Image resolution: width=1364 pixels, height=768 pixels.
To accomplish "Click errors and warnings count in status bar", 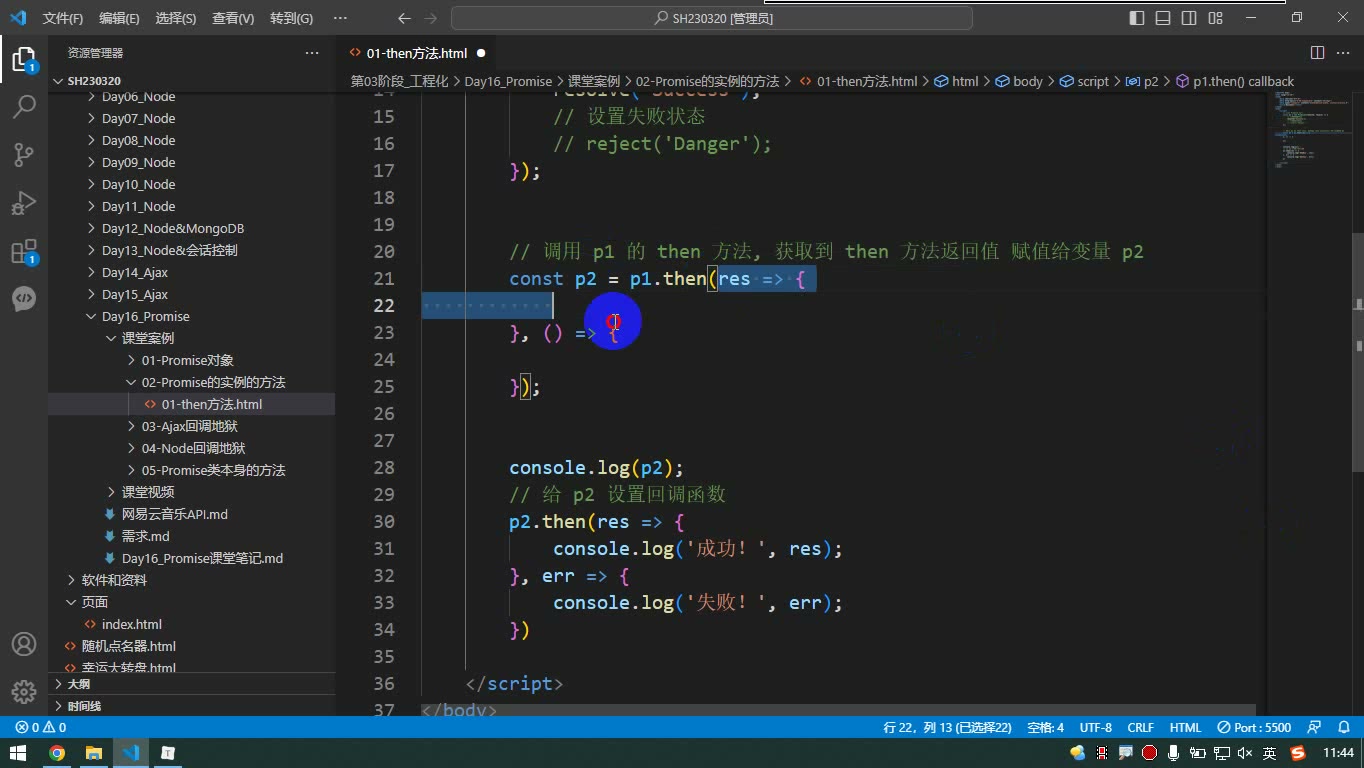I will [x=41, y=727].
